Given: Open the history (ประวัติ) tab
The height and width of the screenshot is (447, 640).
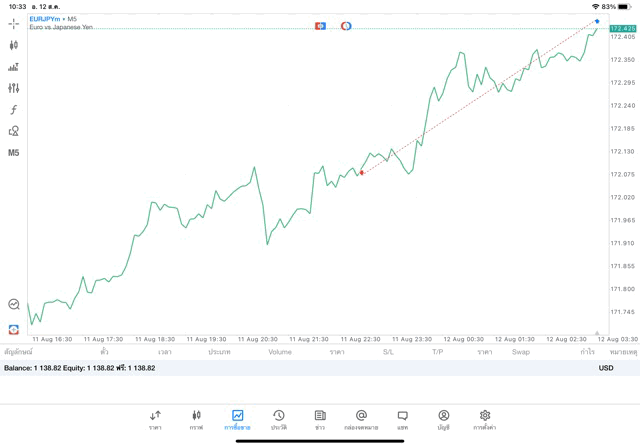Looking at the screenshot, I should pyautogui.click(x=278, y=419).
